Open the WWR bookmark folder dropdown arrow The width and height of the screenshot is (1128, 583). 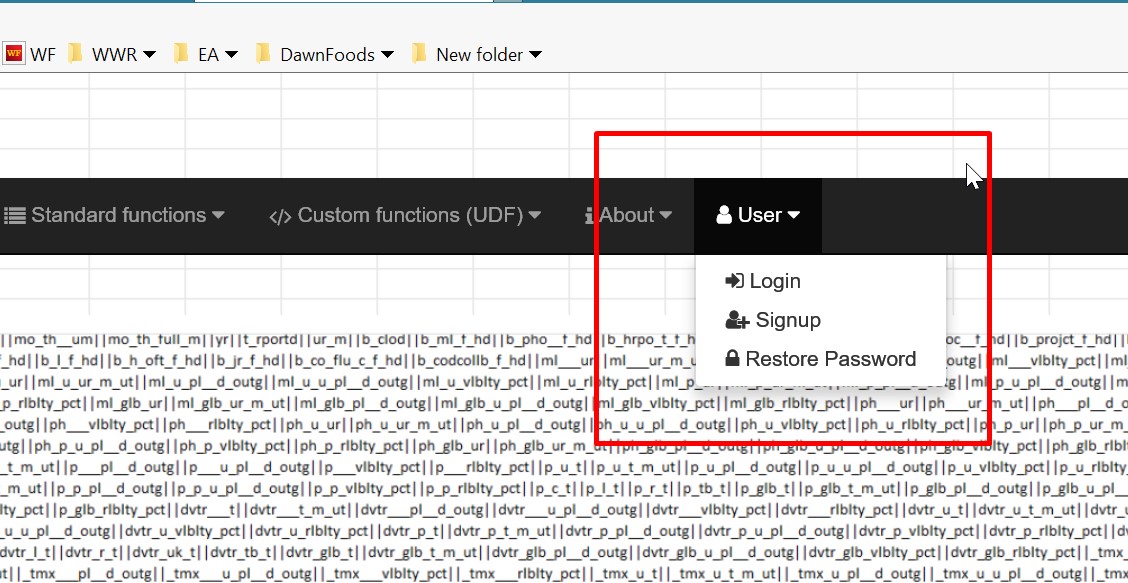click(x=149, y=55)
